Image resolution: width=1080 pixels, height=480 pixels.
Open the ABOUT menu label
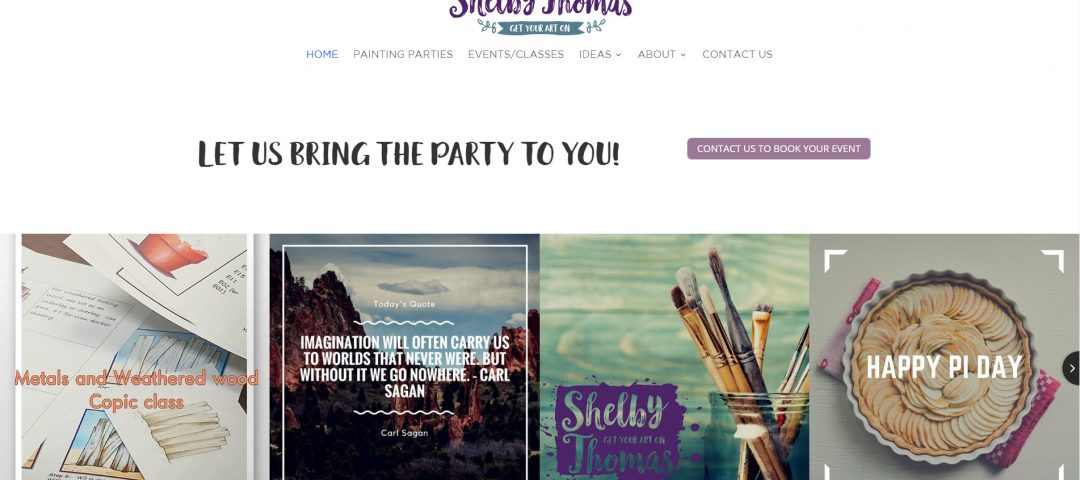tap(656, 54)
